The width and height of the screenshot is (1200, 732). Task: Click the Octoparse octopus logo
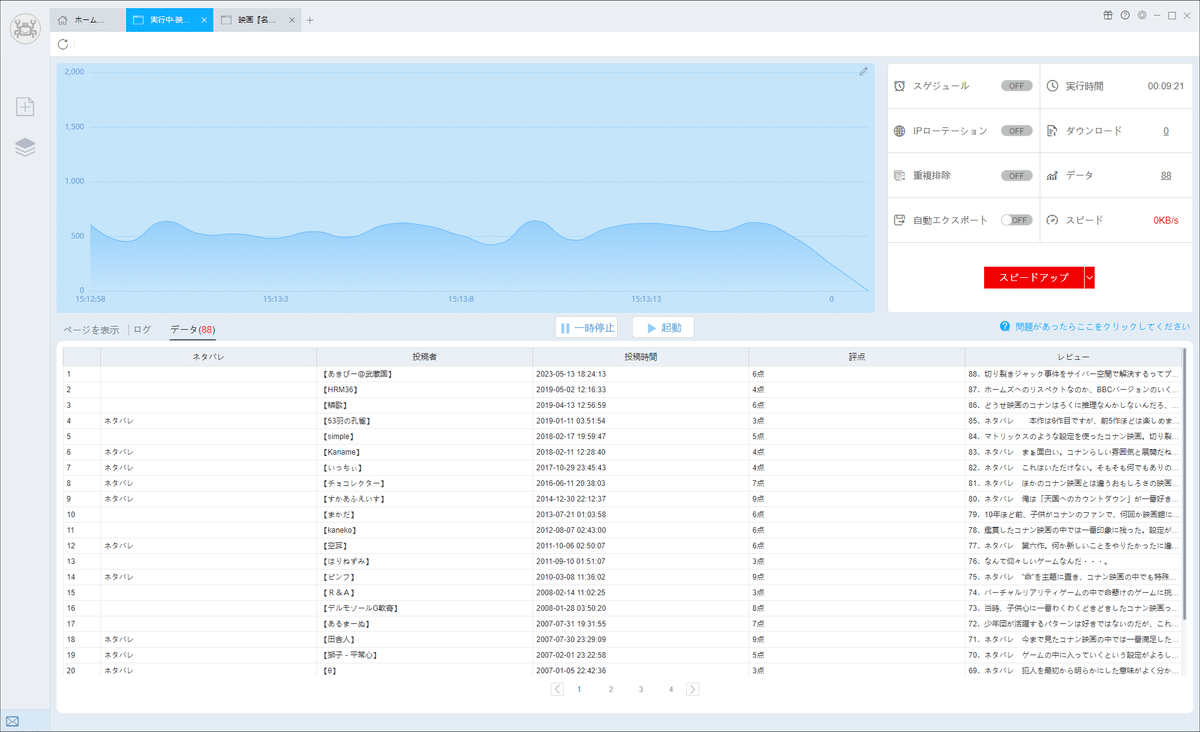pyautogui.click(x=25, y=27)
